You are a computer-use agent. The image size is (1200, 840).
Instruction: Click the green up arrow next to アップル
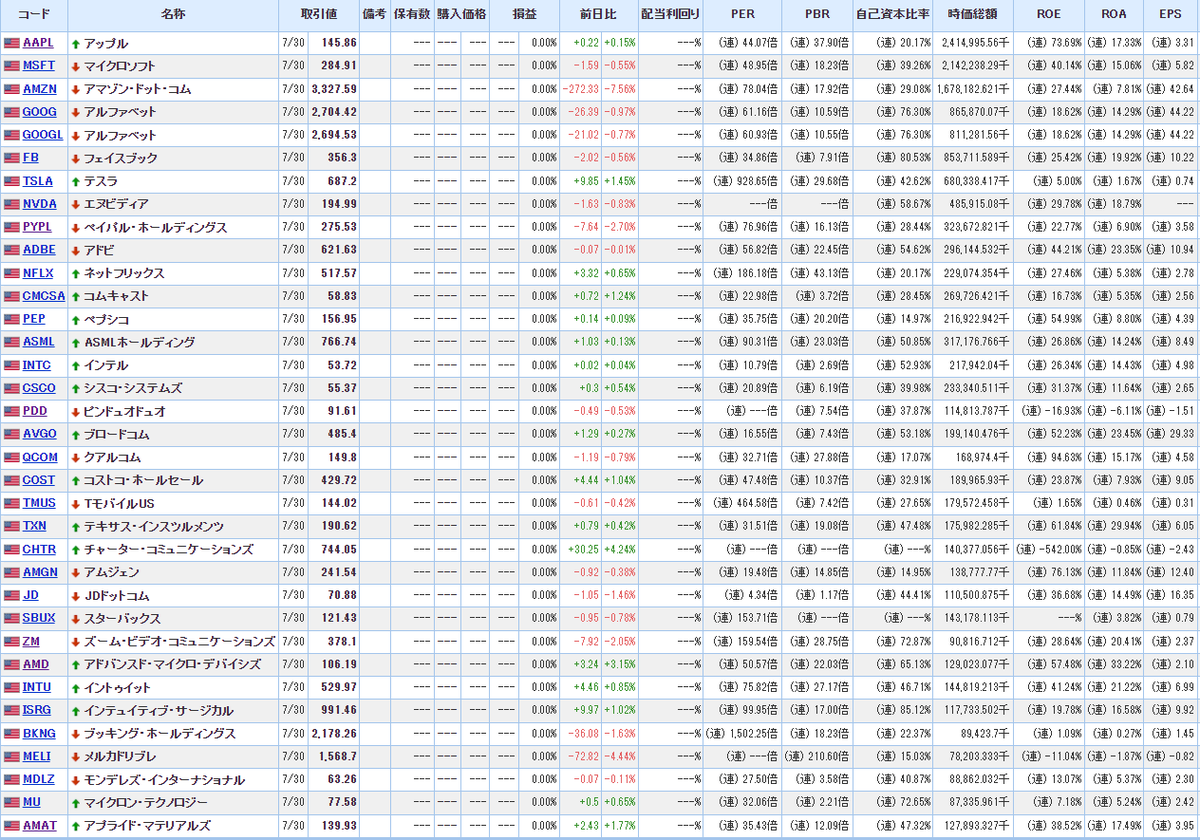[x=76, y=44]
